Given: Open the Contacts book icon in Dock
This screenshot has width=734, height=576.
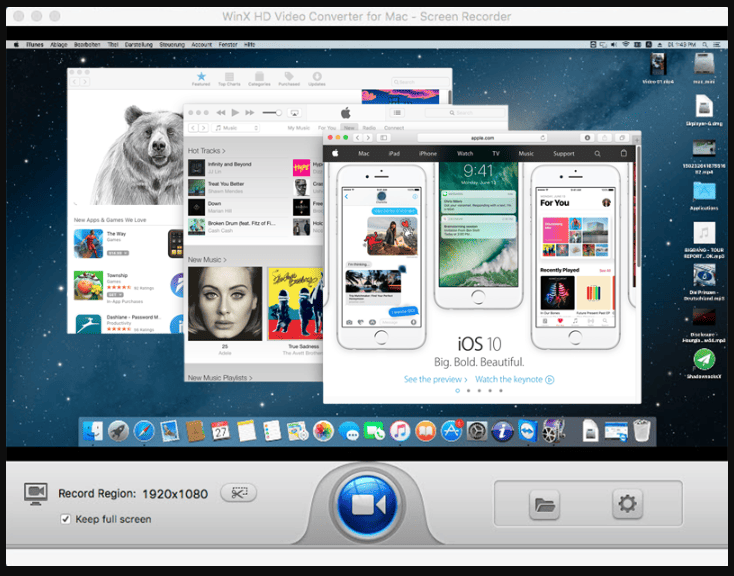Looking at the screenshot, I should point(195,431).
